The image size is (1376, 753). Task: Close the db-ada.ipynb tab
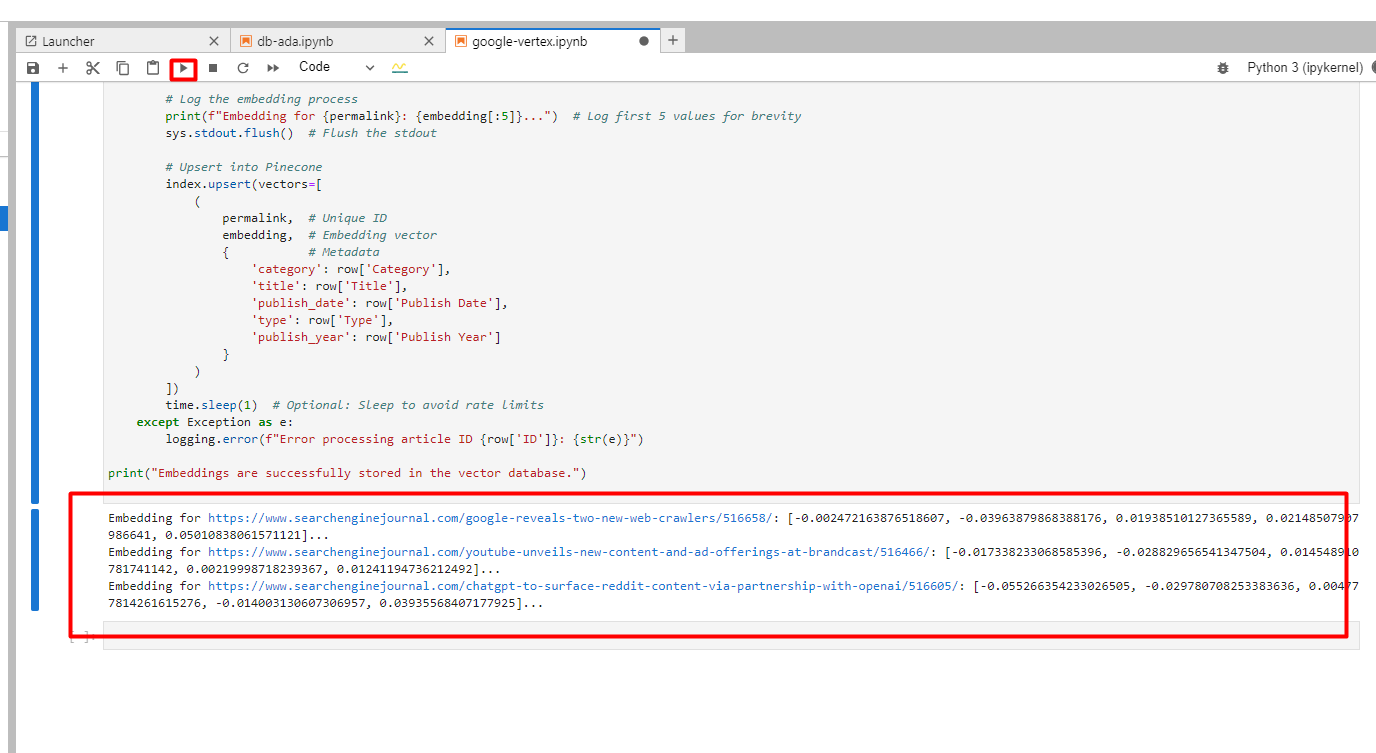429,41
